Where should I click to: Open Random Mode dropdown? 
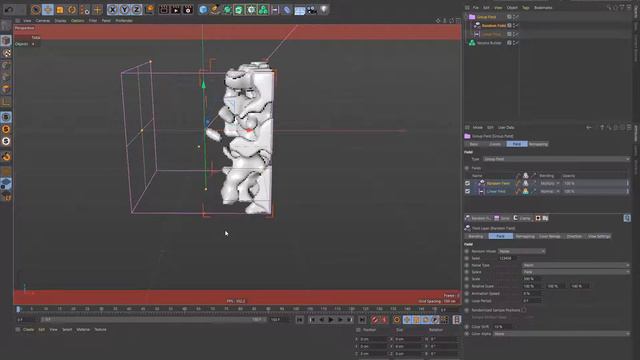(522, 251)
